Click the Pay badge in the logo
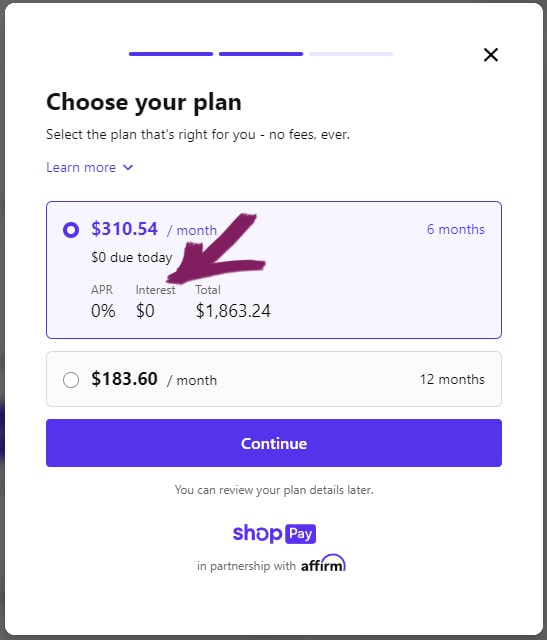Image resolution: width=547 pixels, height=640 pixels. (300, 533)
